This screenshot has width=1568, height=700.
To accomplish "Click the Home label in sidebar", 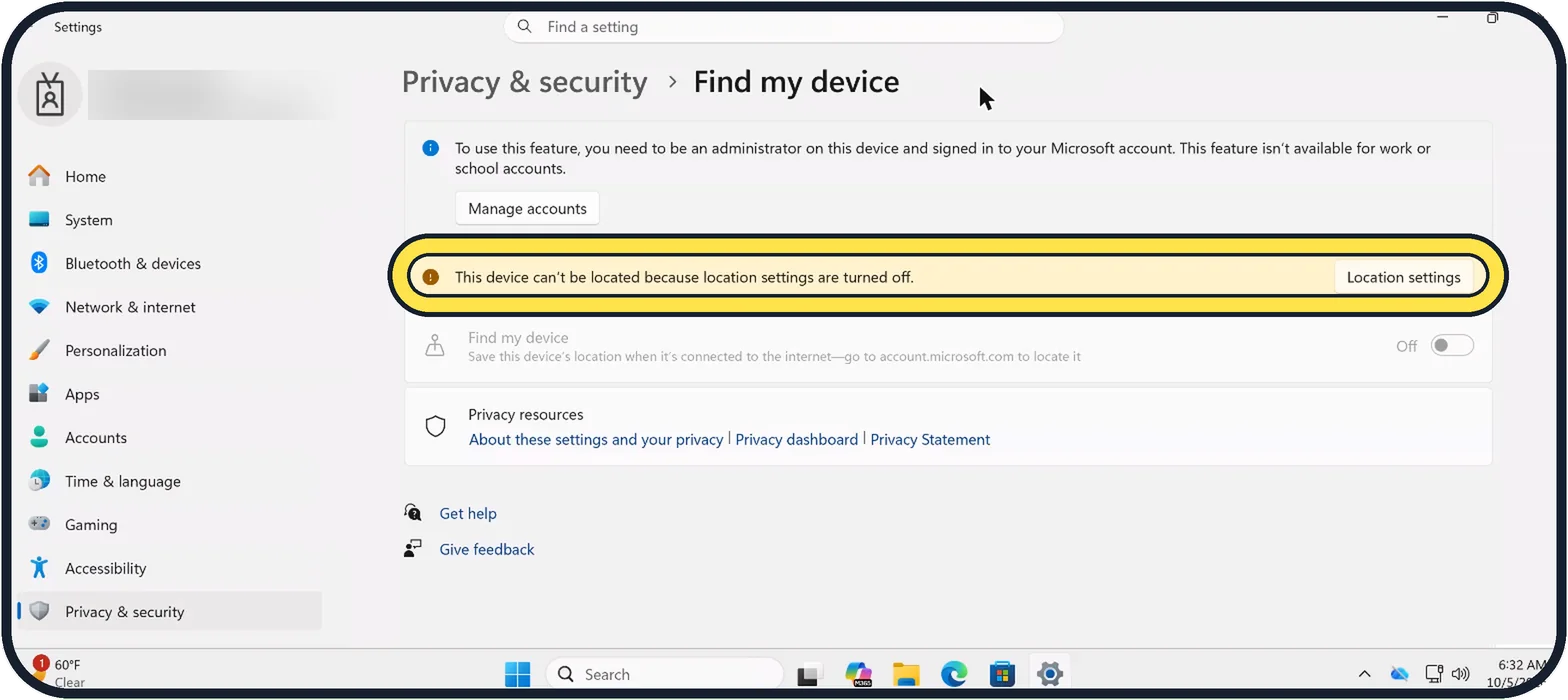I will 85,176.
